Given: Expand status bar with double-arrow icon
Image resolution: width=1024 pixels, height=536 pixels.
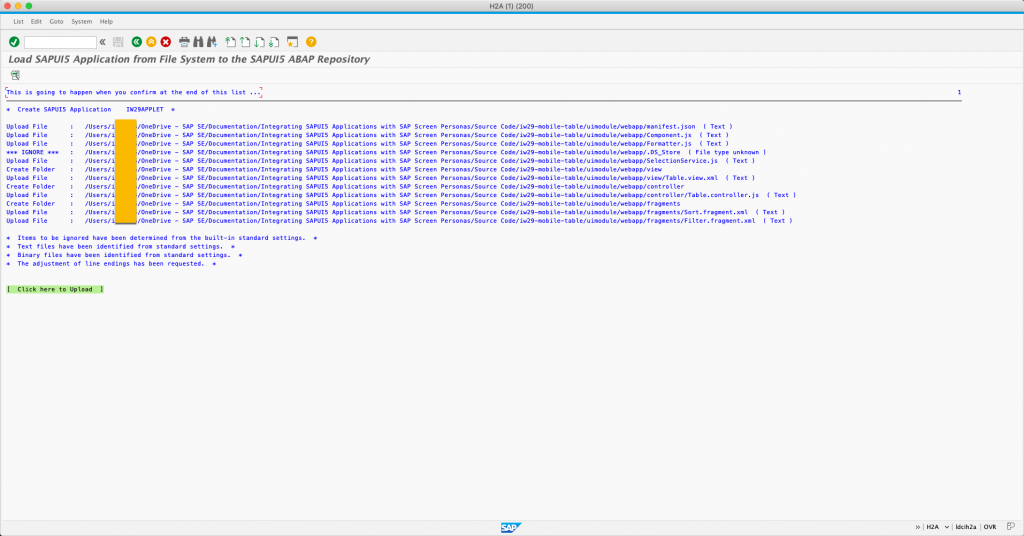Looking at the screenshot, I should point(918,527).
